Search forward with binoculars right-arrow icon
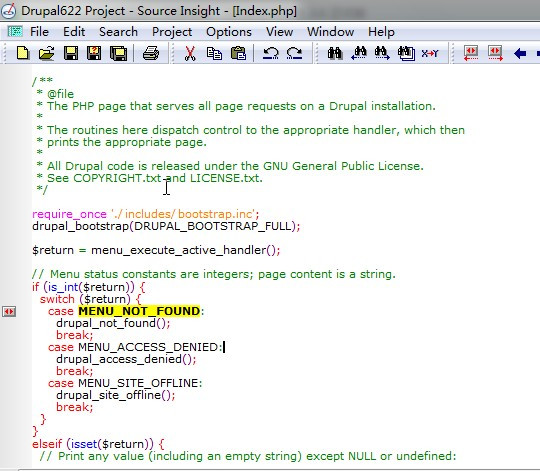 (x=382, y=53)
